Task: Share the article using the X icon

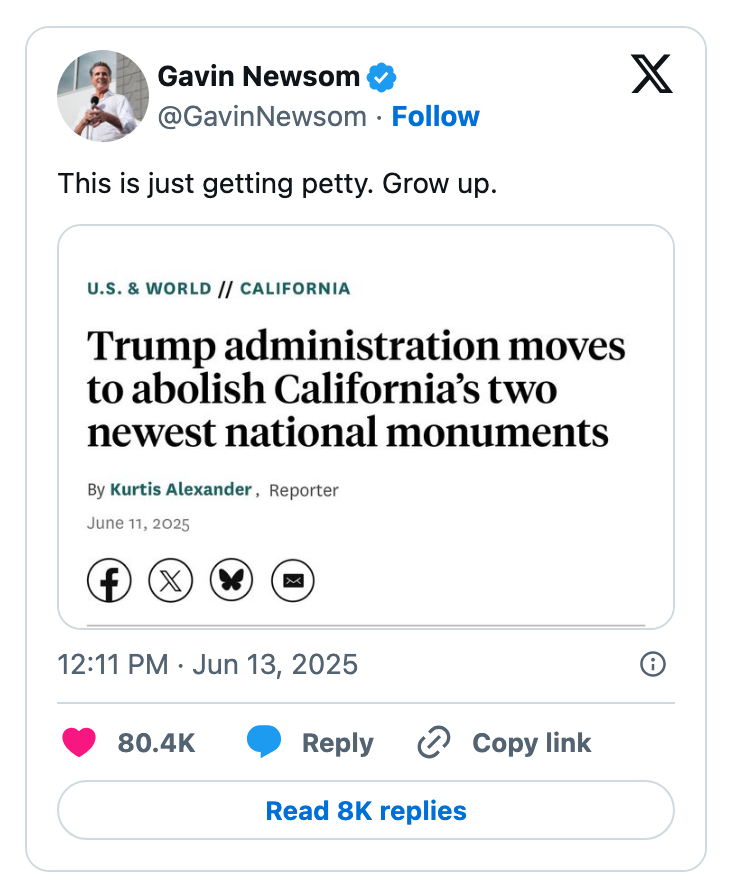Action: pyautogui.click(x=171, y=580)
